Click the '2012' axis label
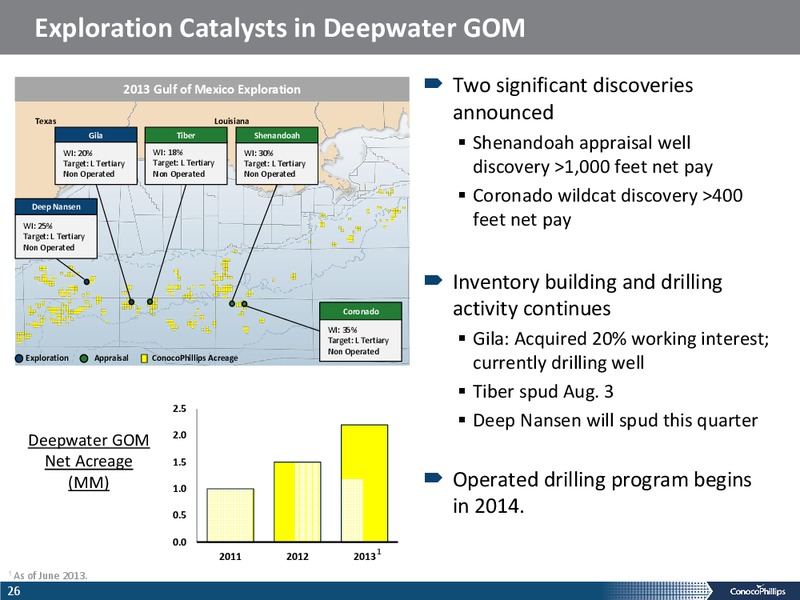800x600 pixels. pyautogui.click(x=297, y=556)
